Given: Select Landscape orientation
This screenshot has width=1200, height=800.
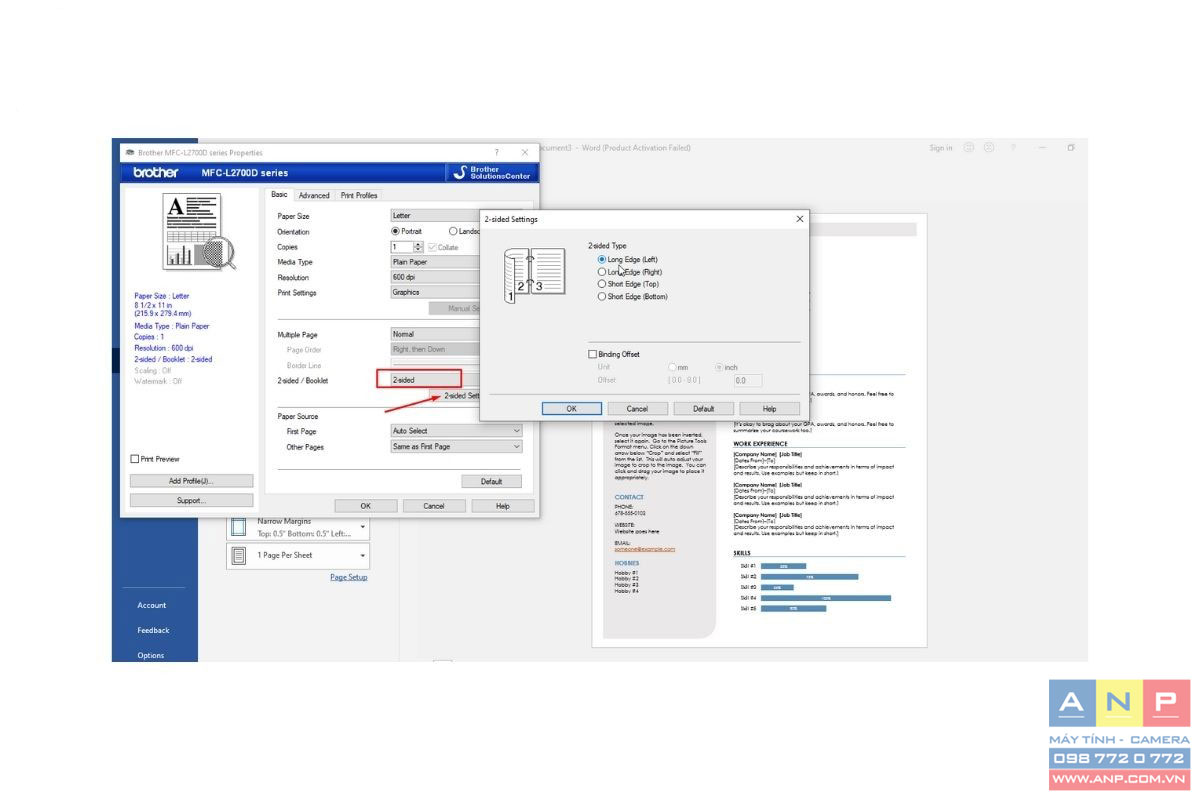Looking at the screenshot, I should [x=454, y=231].
